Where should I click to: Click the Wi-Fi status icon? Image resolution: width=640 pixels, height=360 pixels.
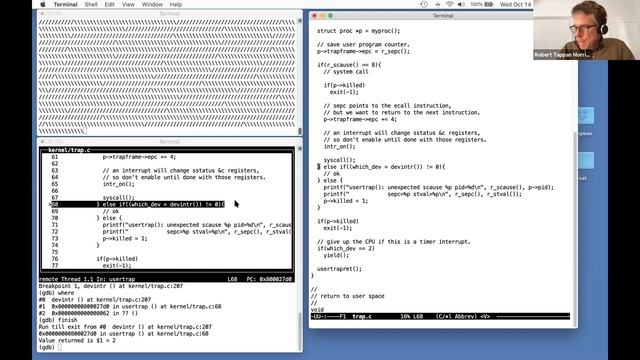449,4
